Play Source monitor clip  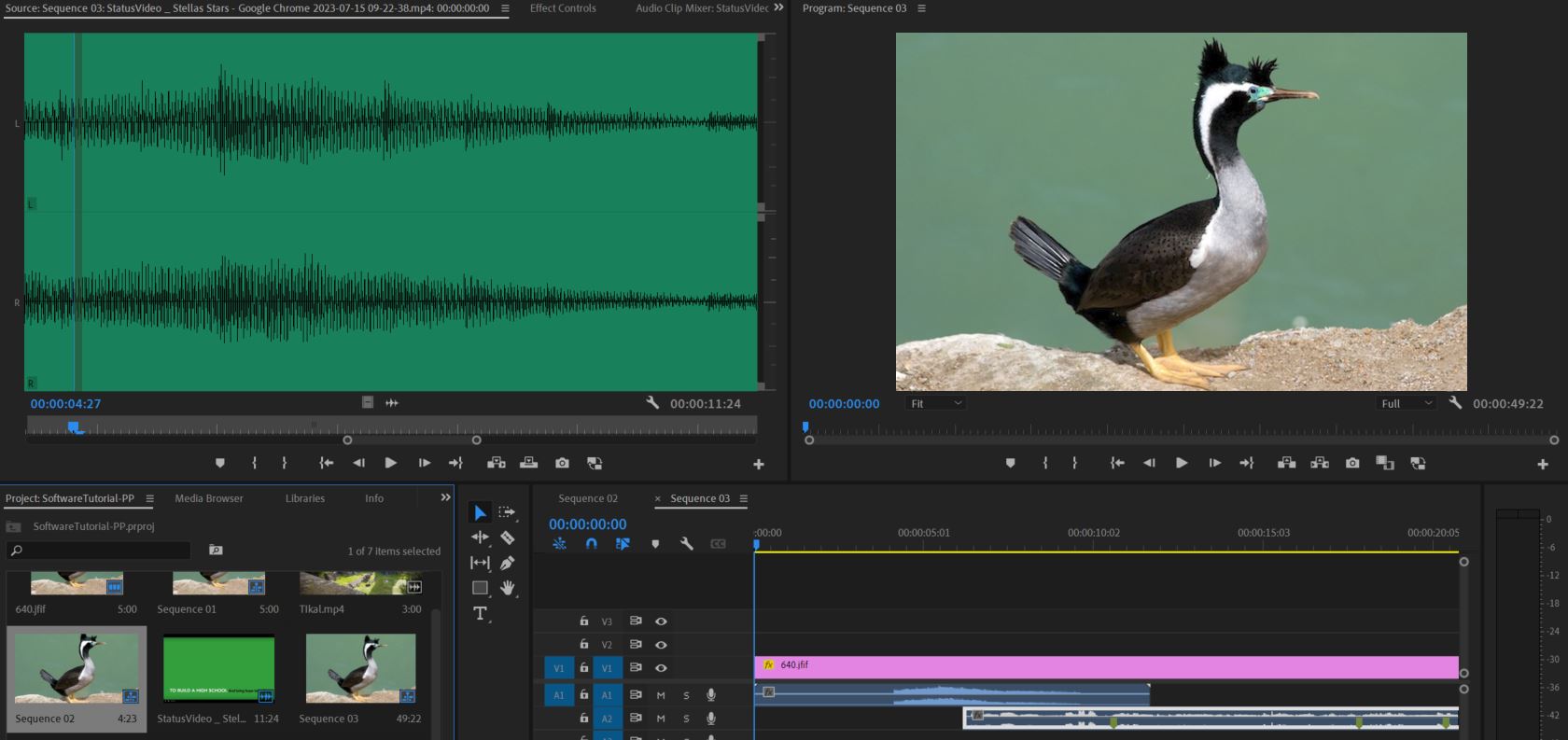(x=391, y=463)
